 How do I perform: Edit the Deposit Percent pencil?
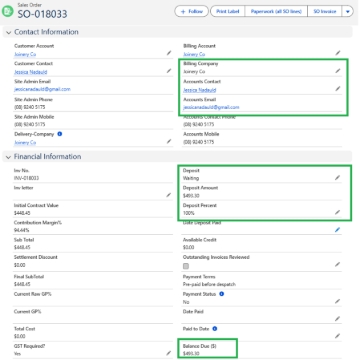pos(338,212)
